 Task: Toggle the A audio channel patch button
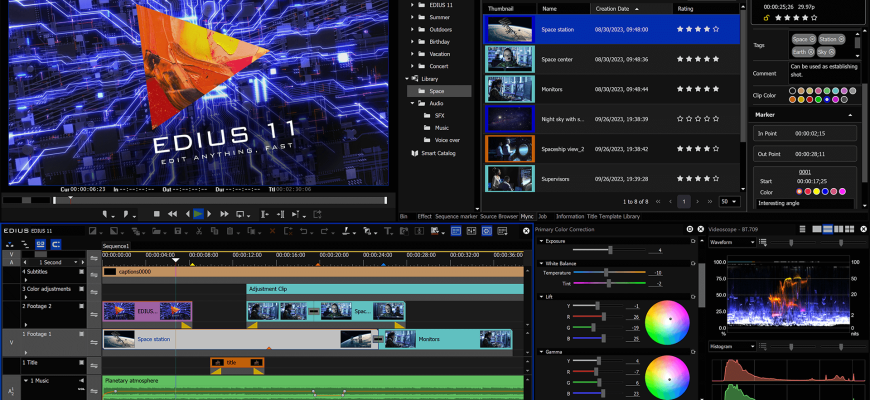click(11, 262)
